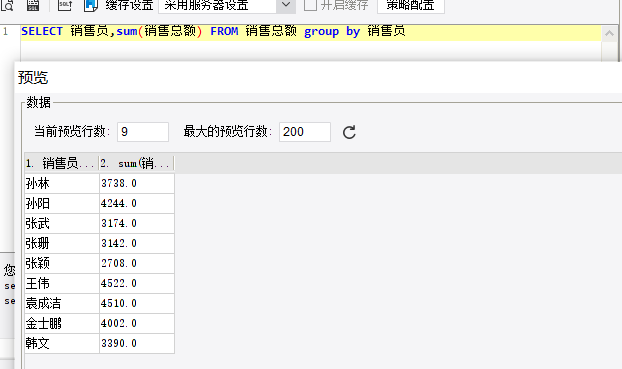Click the 2708.0 value cell
The image size is (622, 369).
[137, 263]
